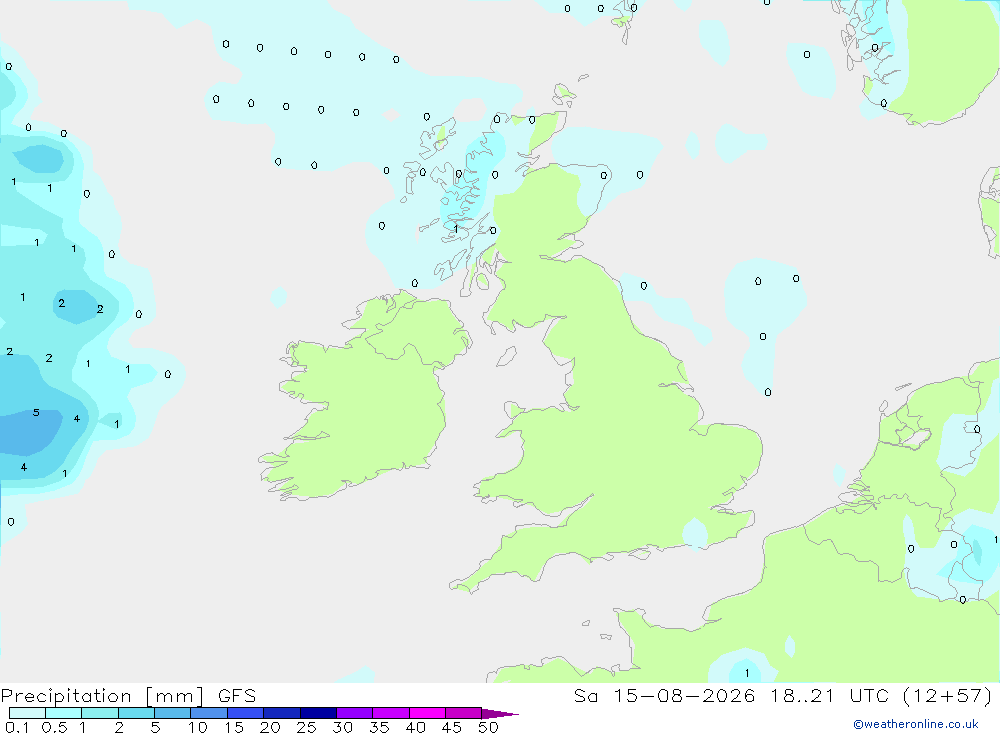The height and width of the screenshot is (733, 1000).
Task: Click the forecast offset '(12+57)'
Action: coord(948,695)
